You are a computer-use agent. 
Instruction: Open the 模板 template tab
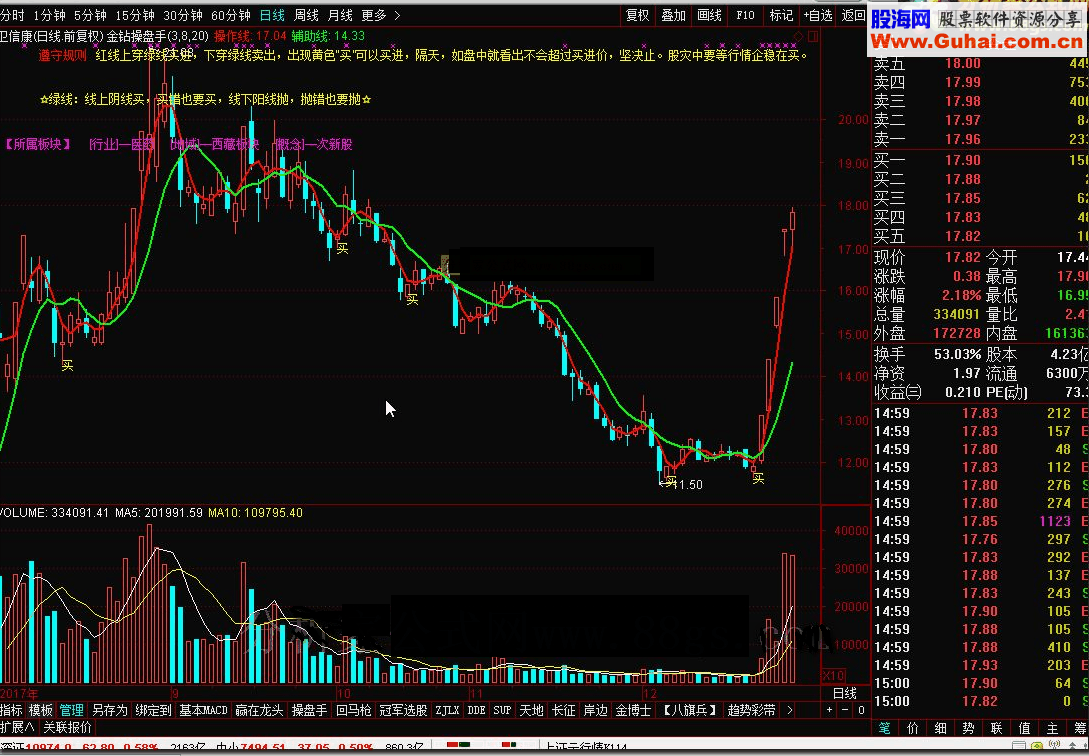(x=40, y=710)
